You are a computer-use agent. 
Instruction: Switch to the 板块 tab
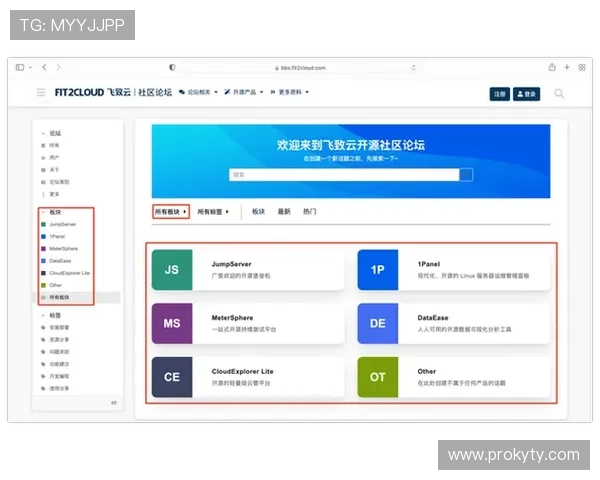[x=258, y=212]
